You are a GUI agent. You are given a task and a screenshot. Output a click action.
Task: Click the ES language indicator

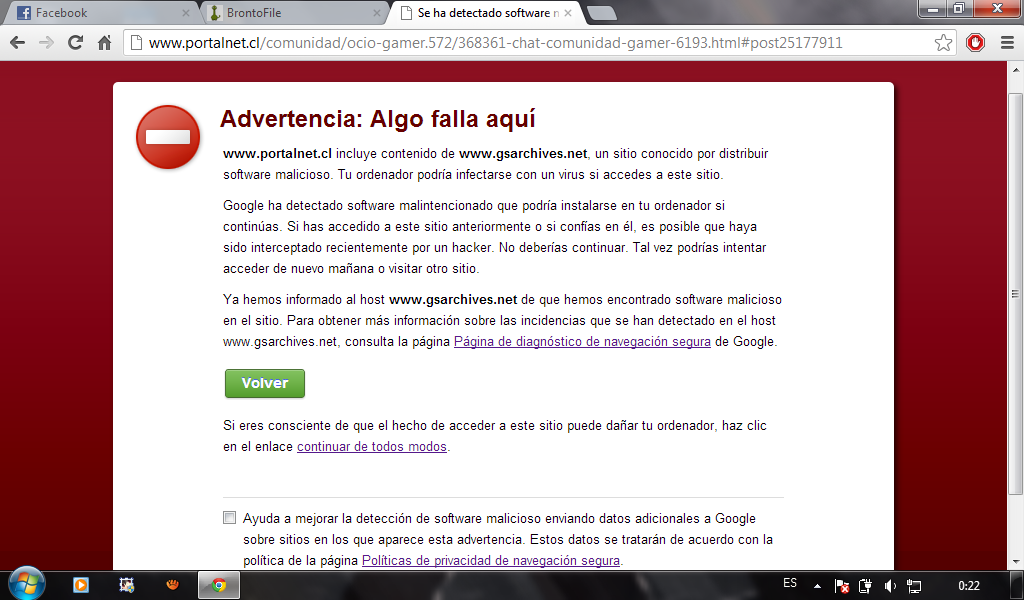click(790, 583)
